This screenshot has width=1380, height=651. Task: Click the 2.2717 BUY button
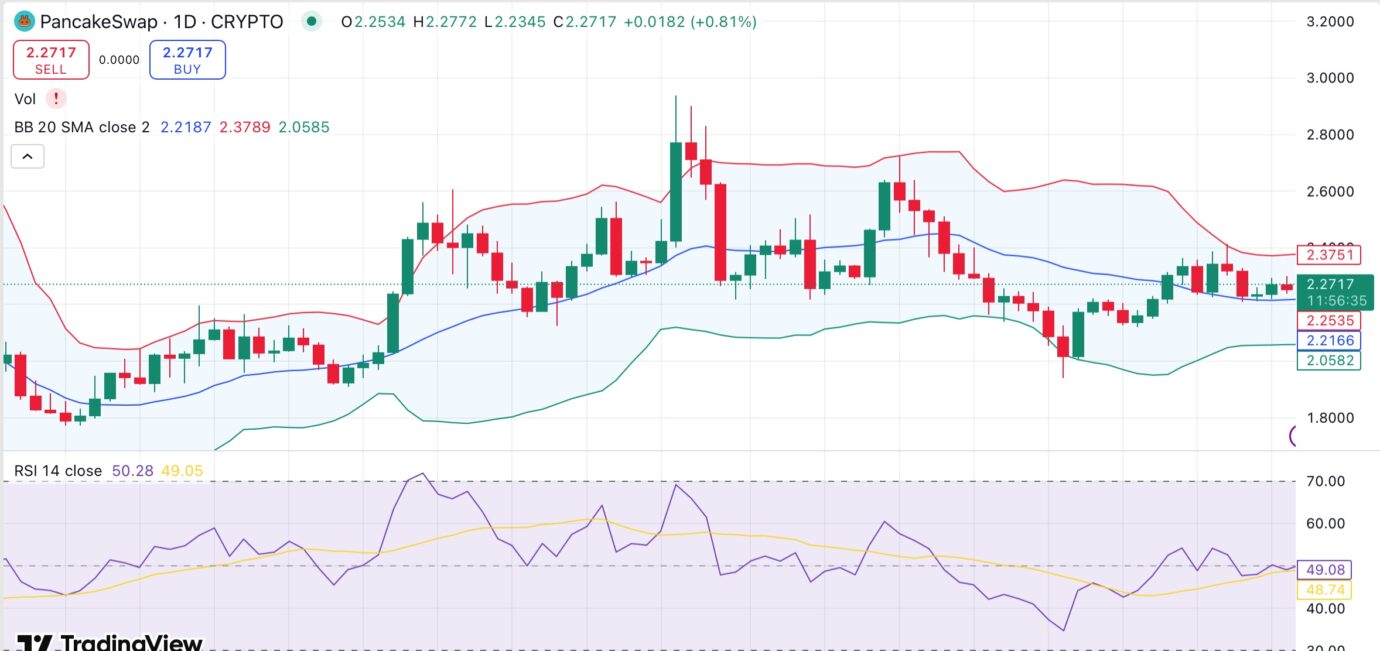point(187,60)
